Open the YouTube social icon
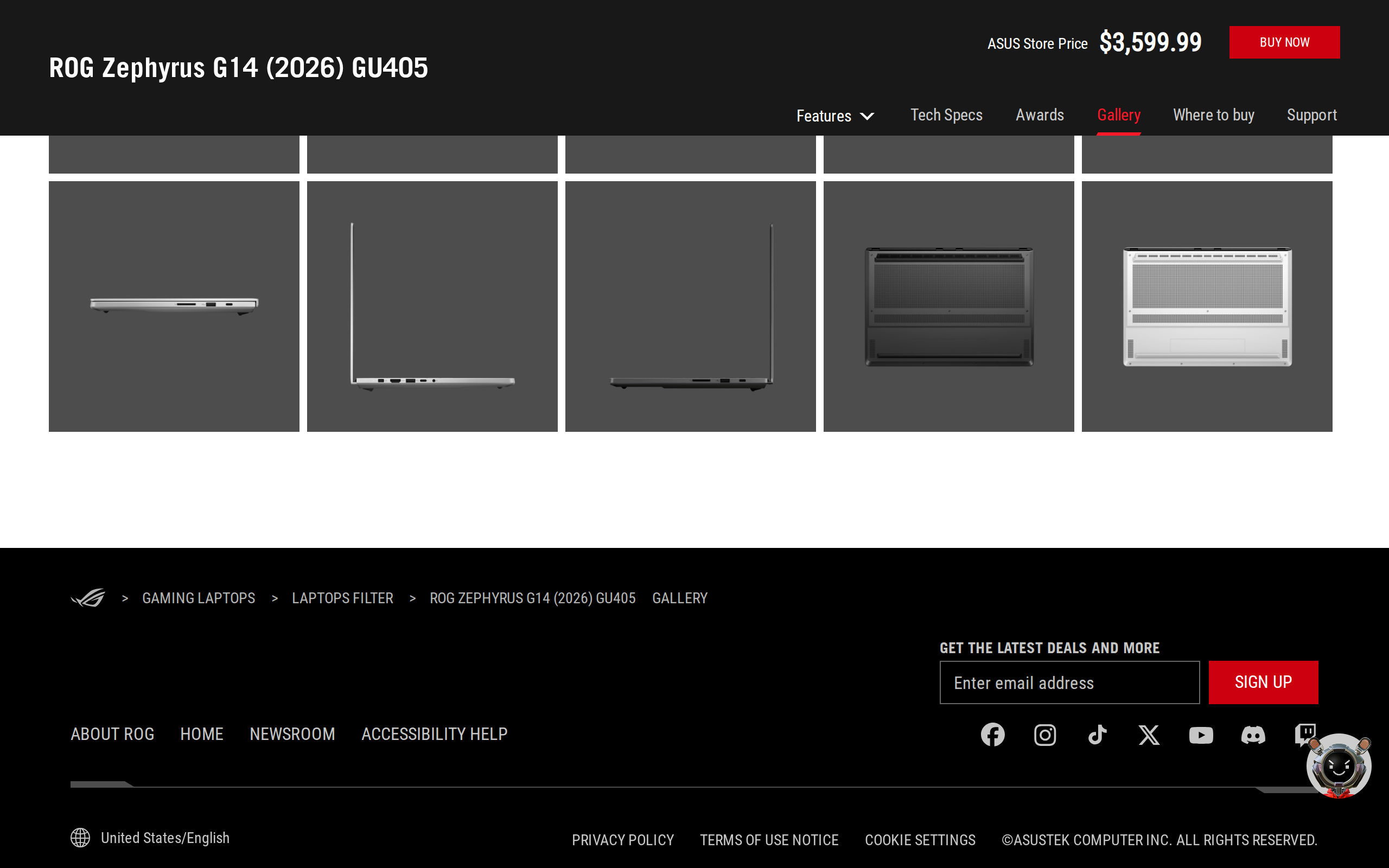 [x=1201, y=735]
